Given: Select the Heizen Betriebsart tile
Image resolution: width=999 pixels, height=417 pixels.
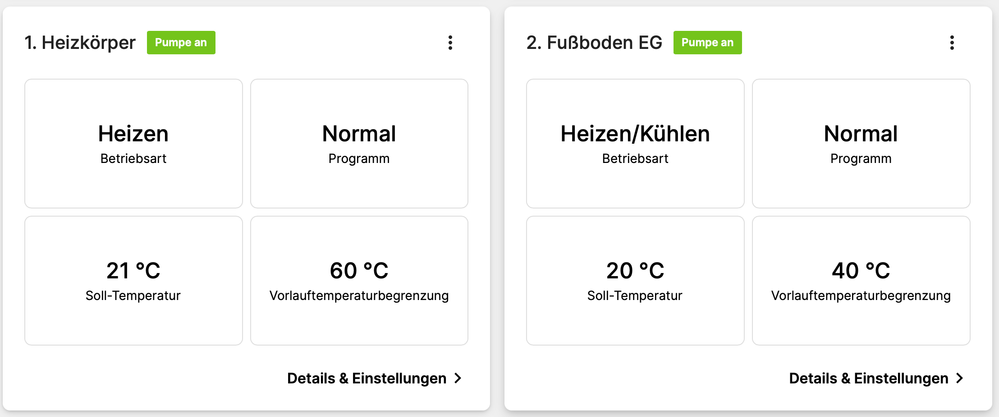Looking at the screenshot, I should 133,143.
